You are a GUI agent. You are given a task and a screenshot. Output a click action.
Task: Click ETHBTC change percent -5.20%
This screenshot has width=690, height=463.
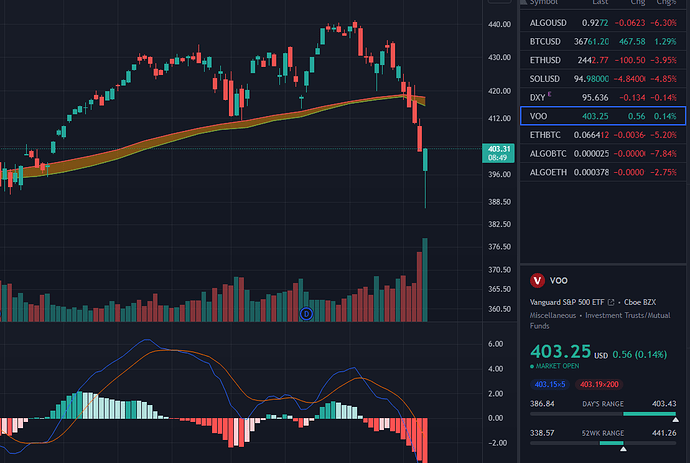point(663,135)
